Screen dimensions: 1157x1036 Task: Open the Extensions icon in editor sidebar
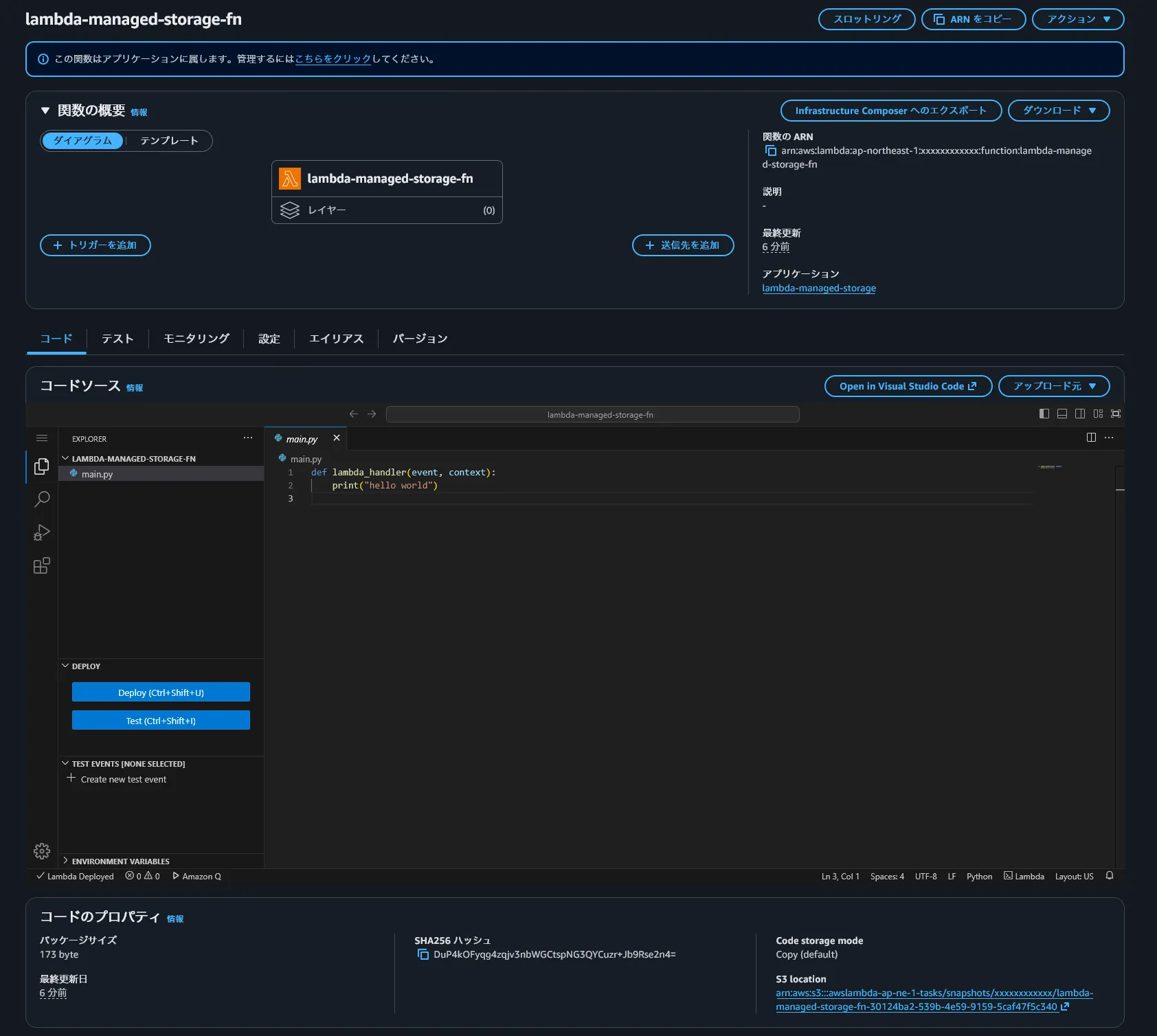coord(42,565)
